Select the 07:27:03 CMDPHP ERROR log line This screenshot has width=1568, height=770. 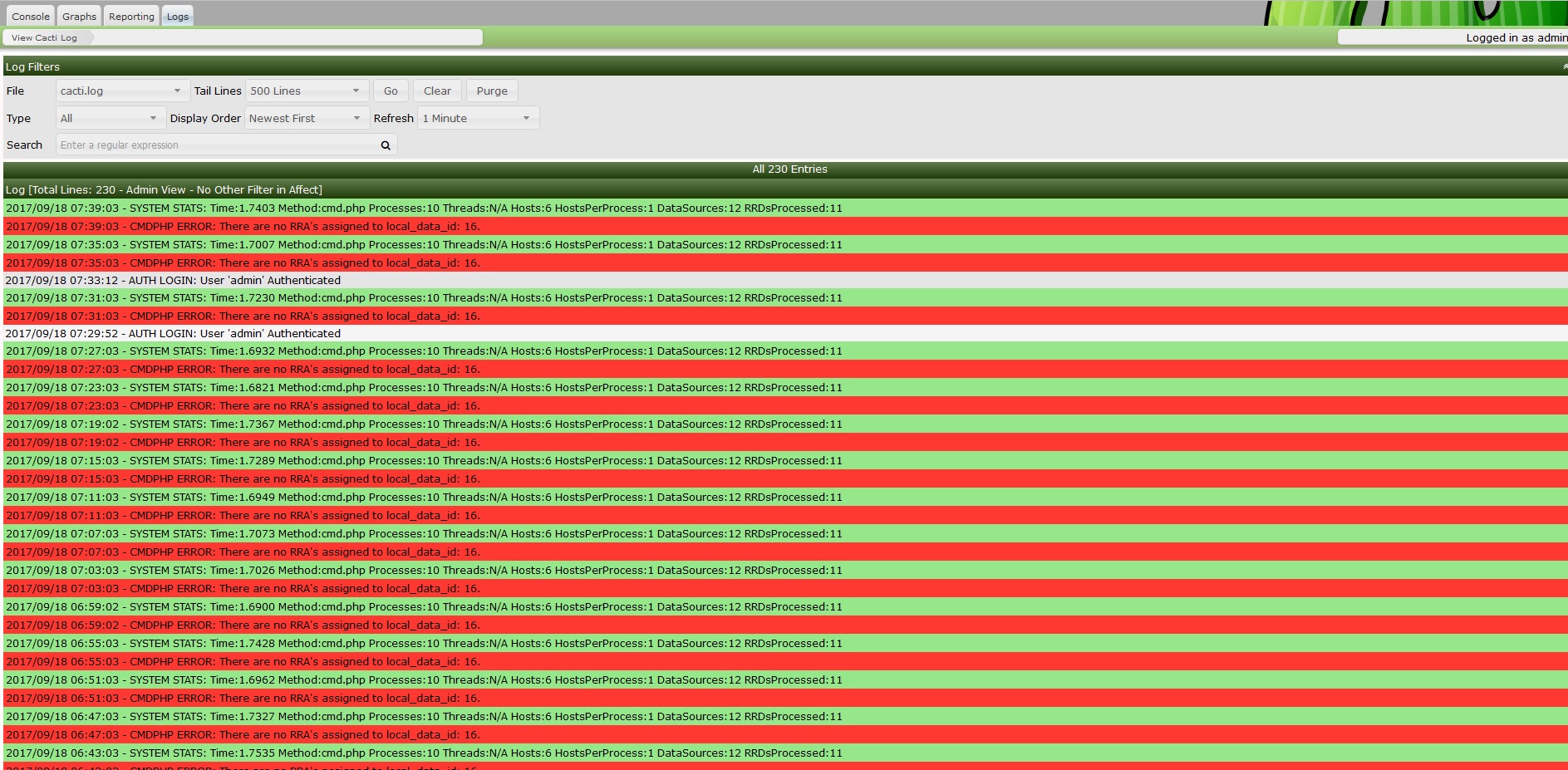coord(785,369)
